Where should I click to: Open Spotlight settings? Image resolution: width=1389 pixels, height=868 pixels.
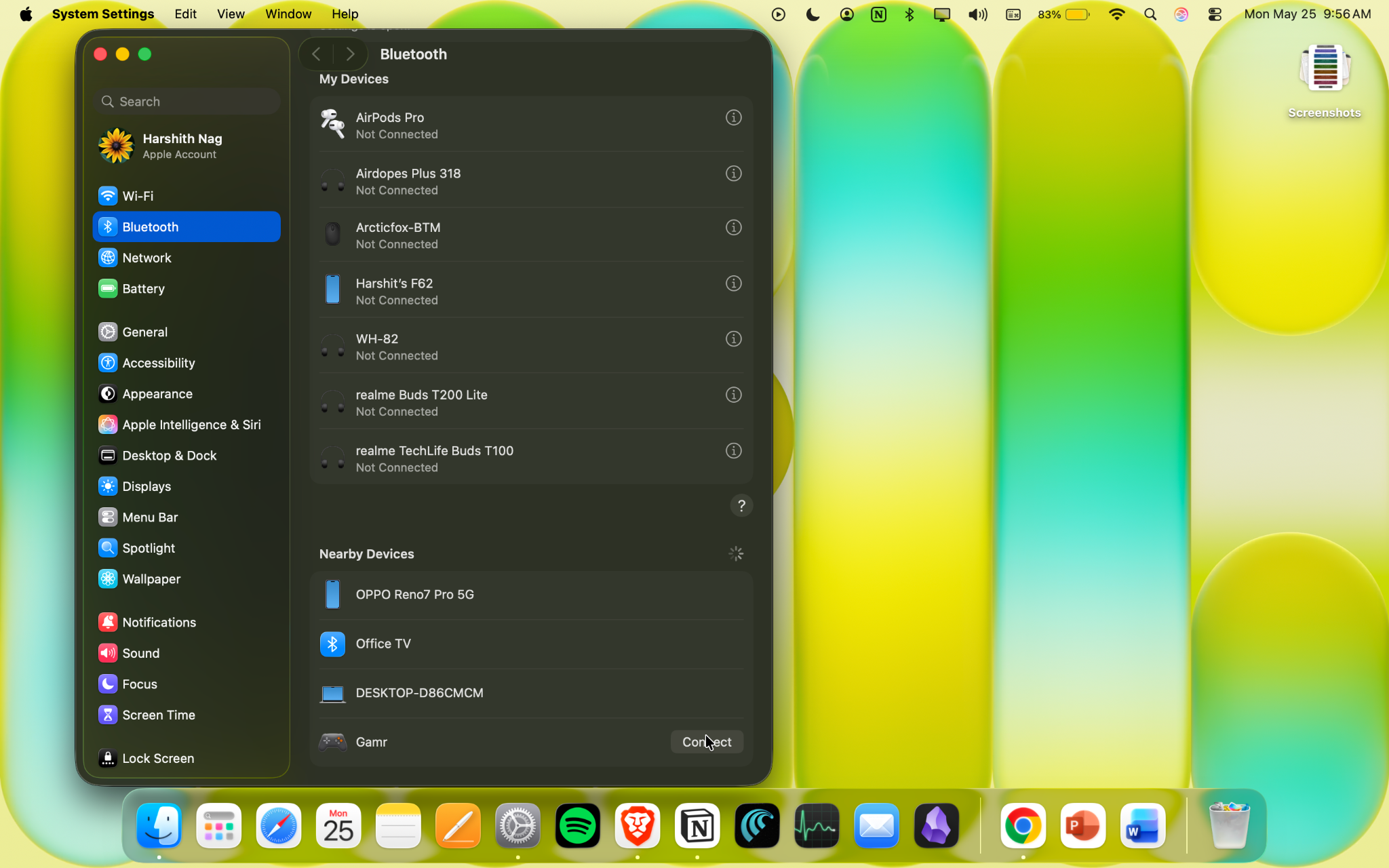click(x=187, y=548)
